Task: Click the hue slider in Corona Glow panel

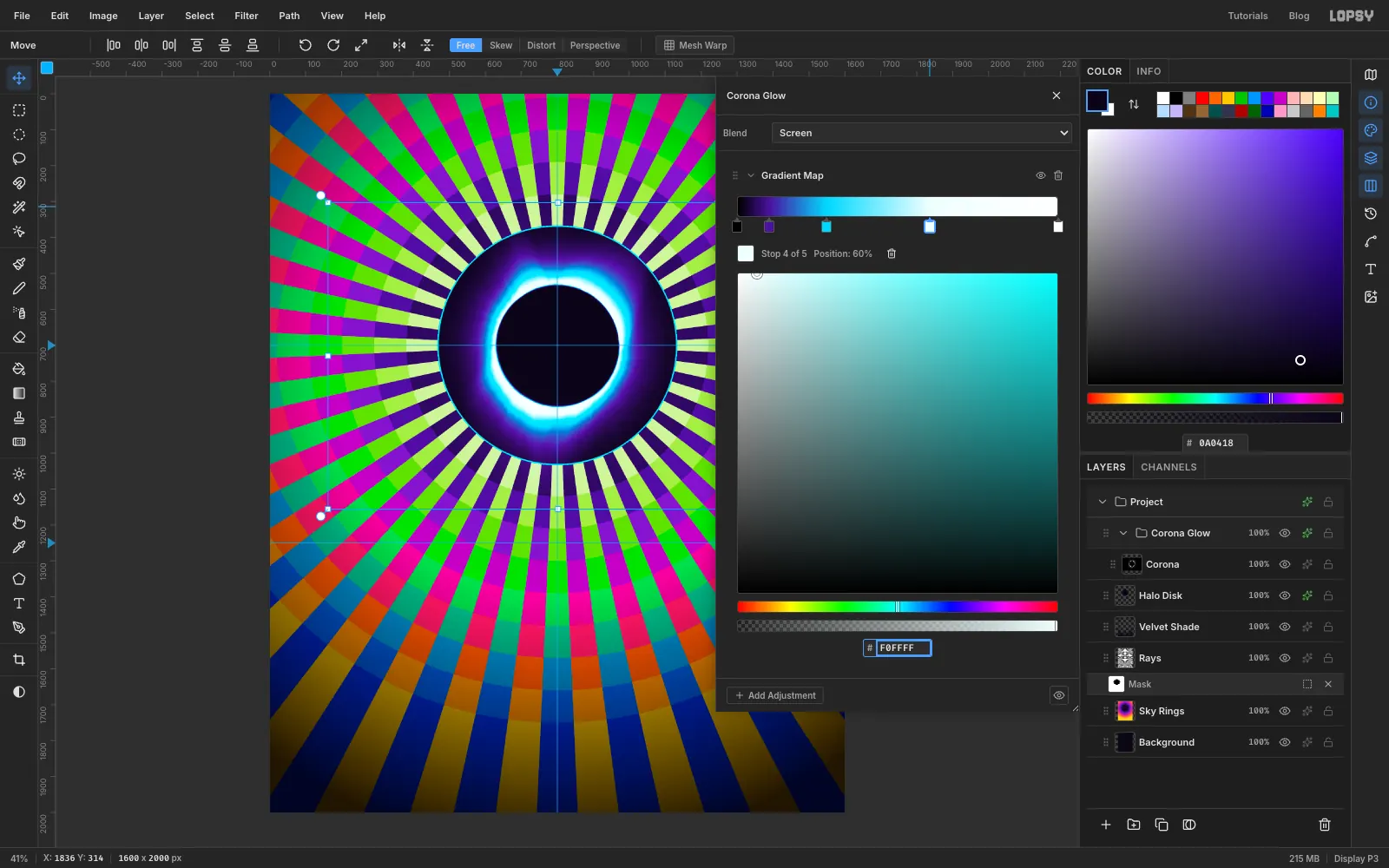Action: (898, 607)
